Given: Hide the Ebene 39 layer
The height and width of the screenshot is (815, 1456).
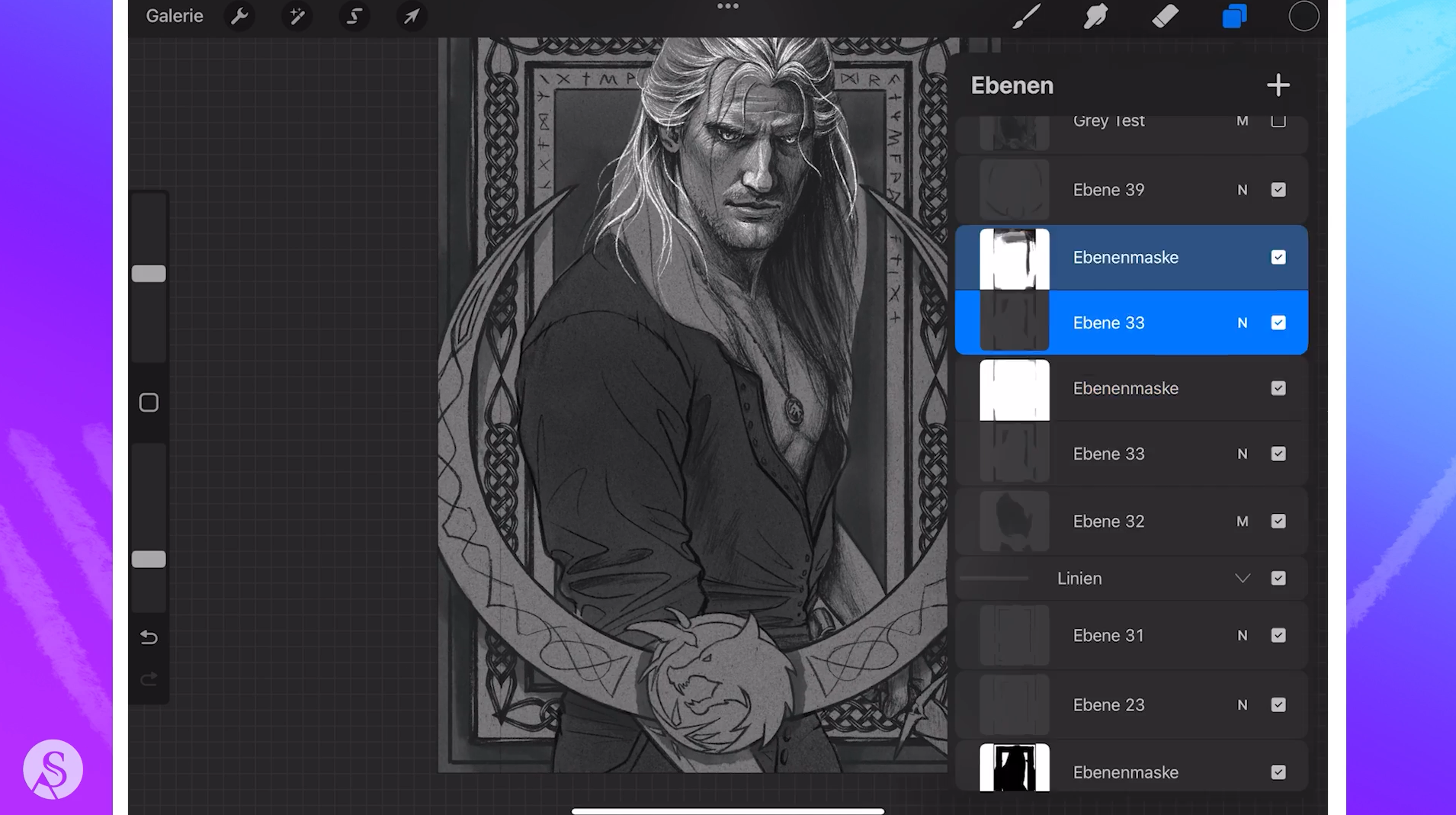Looking at the screenshot, I should [x=1278, y=190].
